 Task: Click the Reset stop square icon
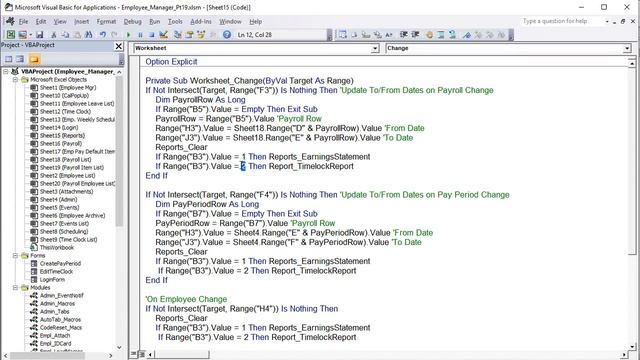(x=151, y=35)
